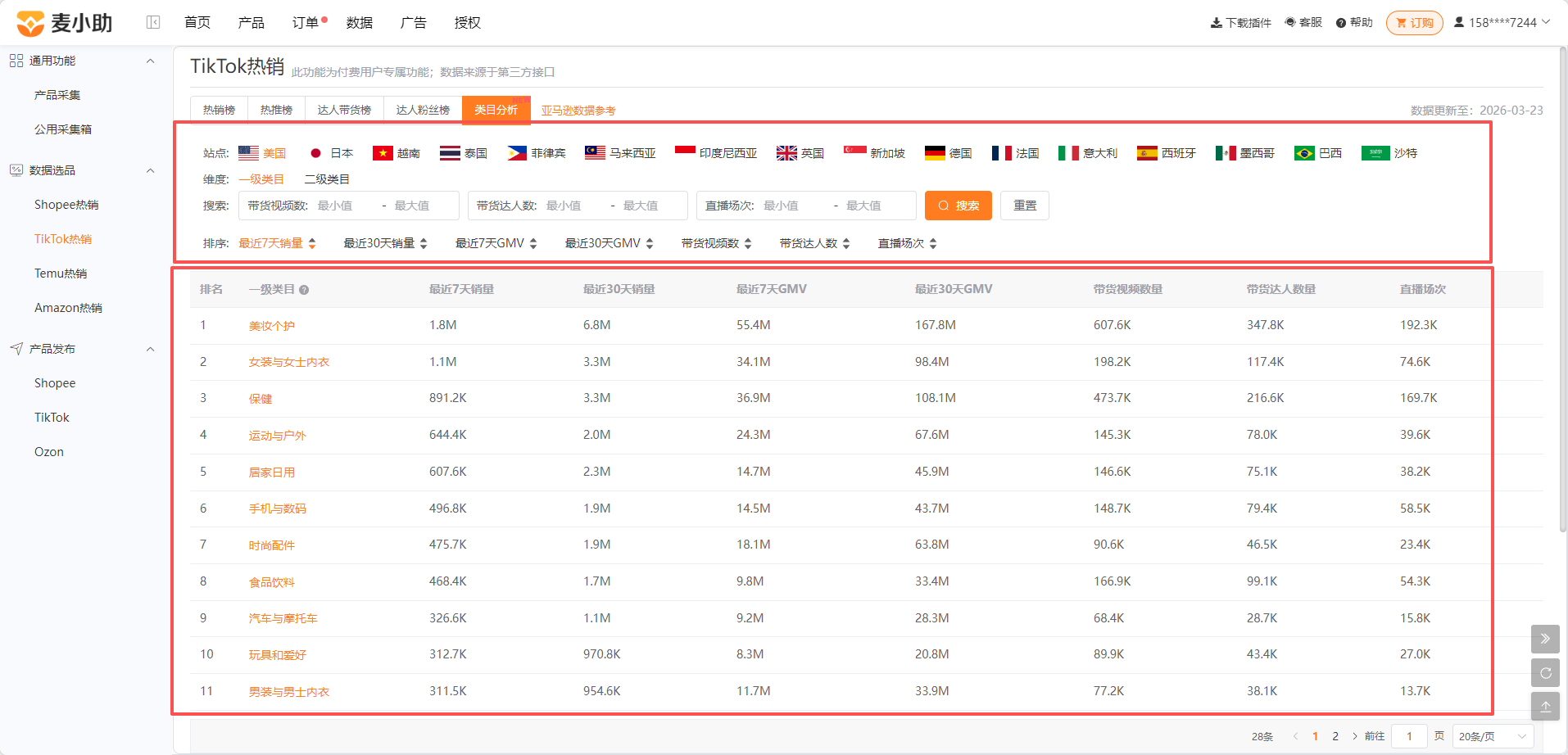Click the orange 搜索 button
The height and width of the screenshot is (755, 1568).
[958, 206]
